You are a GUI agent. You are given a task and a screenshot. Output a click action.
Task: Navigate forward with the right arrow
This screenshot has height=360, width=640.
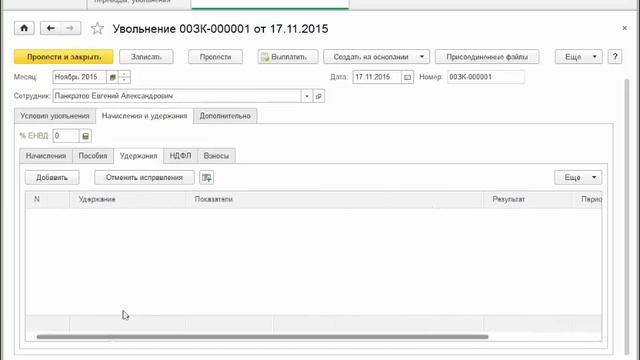tap(70, 28)
